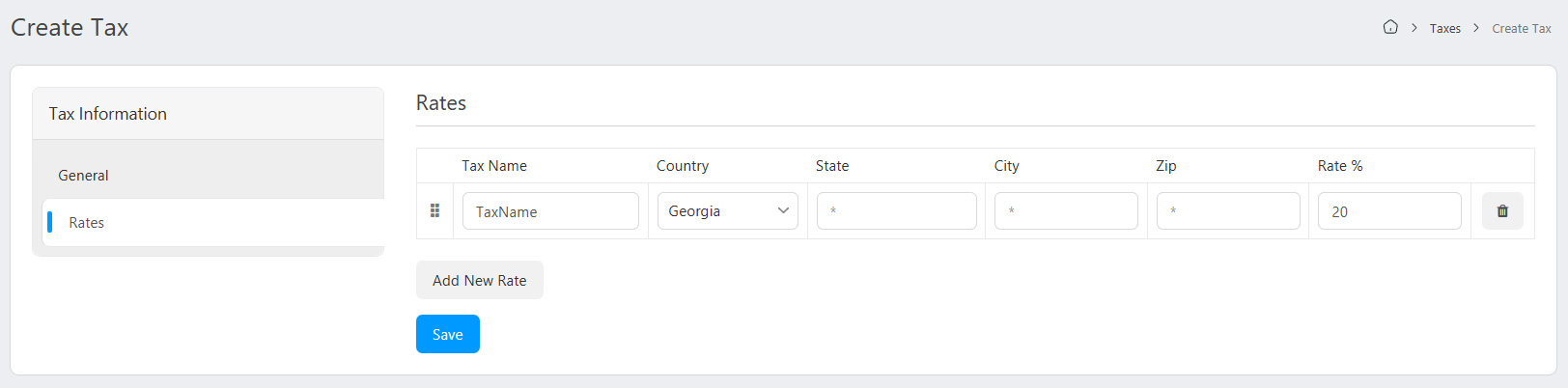The height and width of the screenshot is (388, 1568).
Task: Edit the Rate % field showing 20
Action: coord(1388,211)
